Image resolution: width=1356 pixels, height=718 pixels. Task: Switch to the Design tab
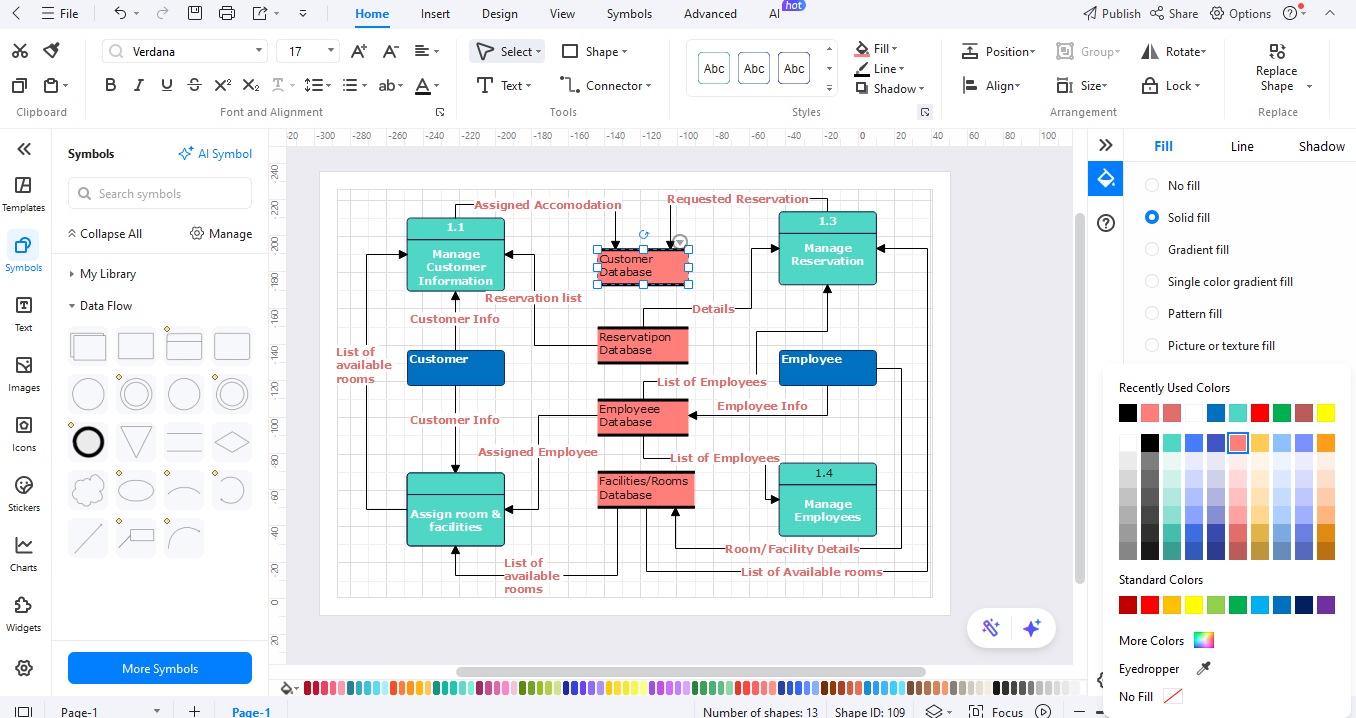500,14
